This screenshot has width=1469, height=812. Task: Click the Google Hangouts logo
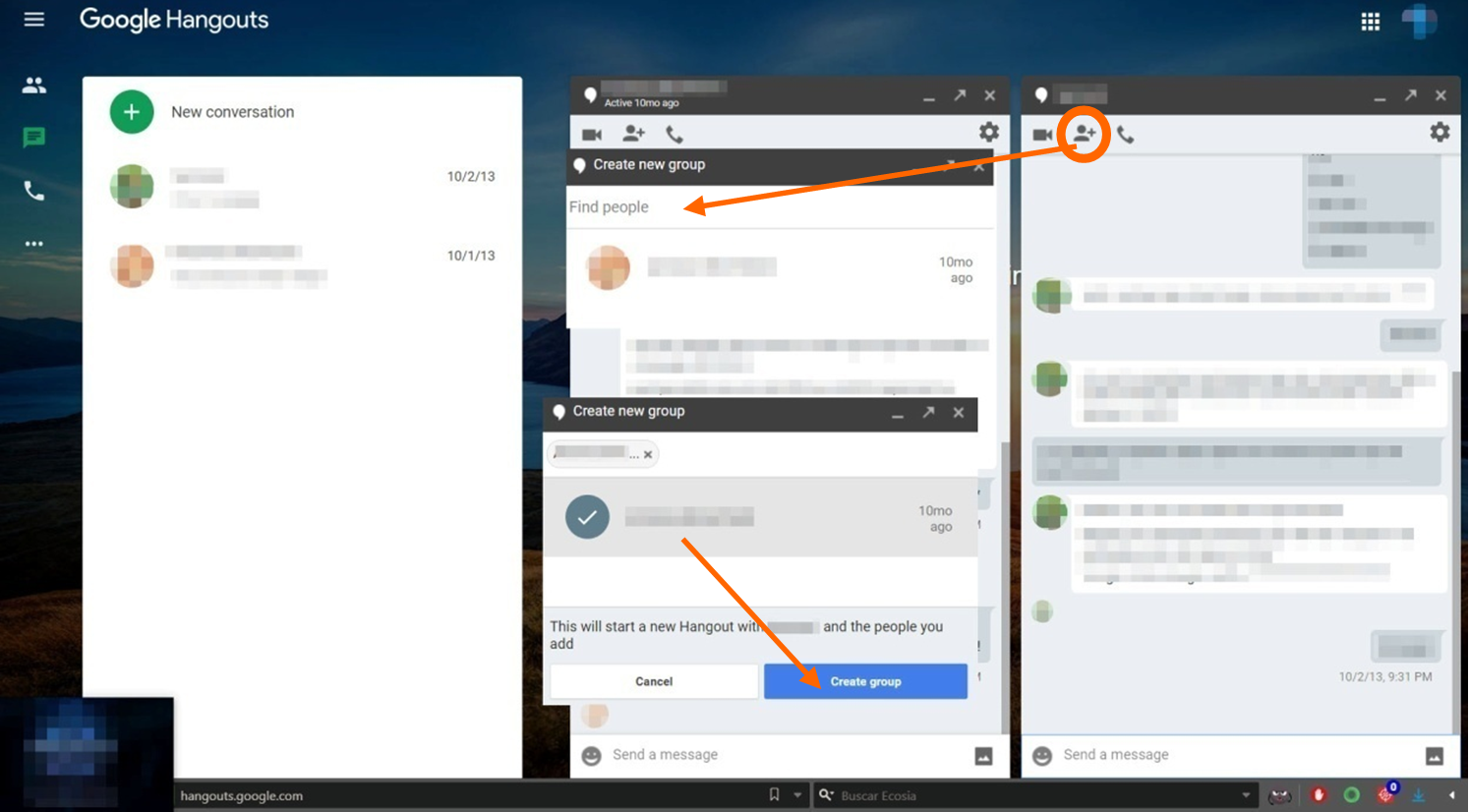[x=174, y=20]
